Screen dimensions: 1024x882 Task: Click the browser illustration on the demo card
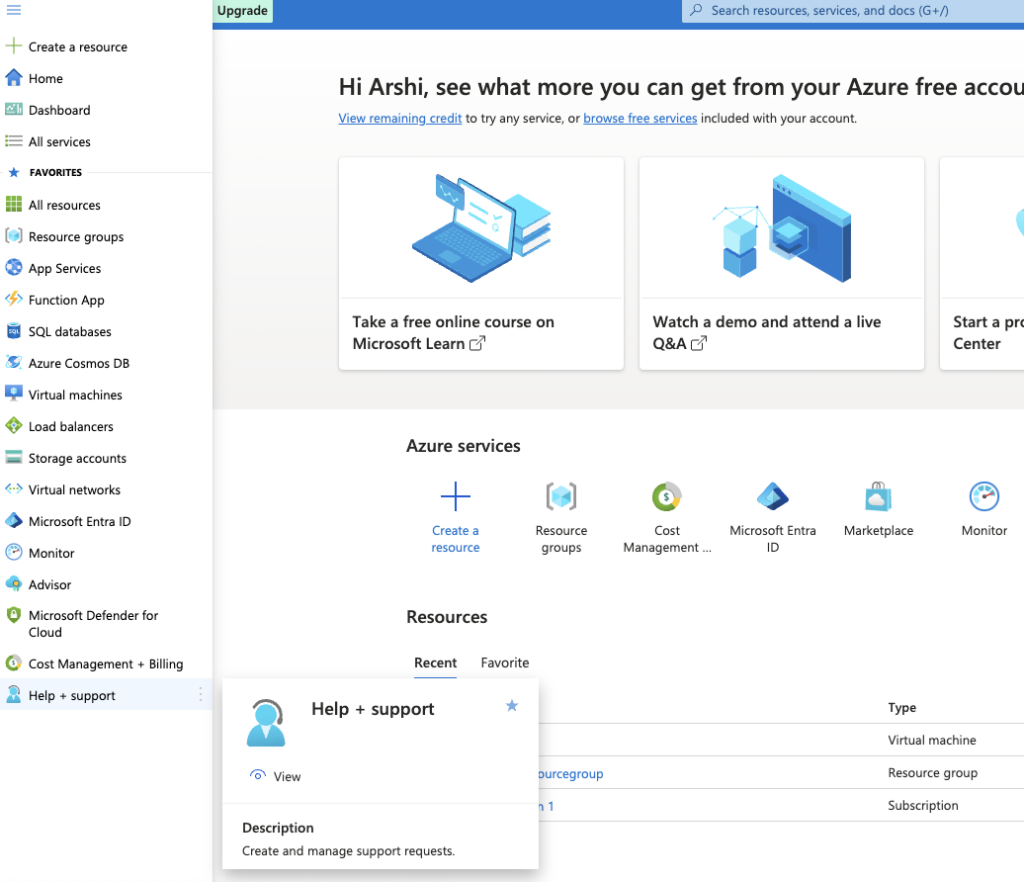pos(782,228)
